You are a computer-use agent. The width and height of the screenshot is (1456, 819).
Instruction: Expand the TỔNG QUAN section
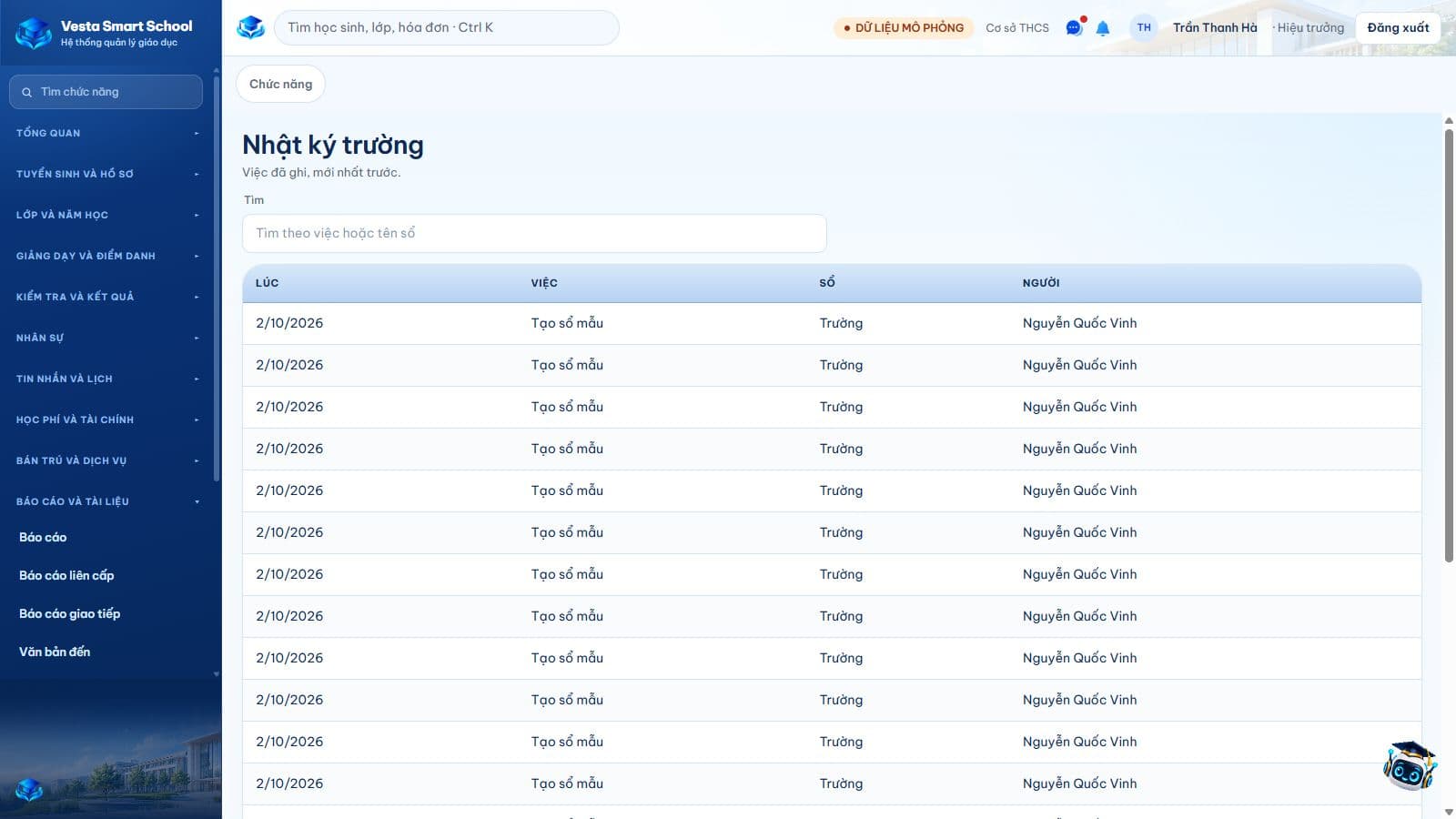[x=108, y=133]
